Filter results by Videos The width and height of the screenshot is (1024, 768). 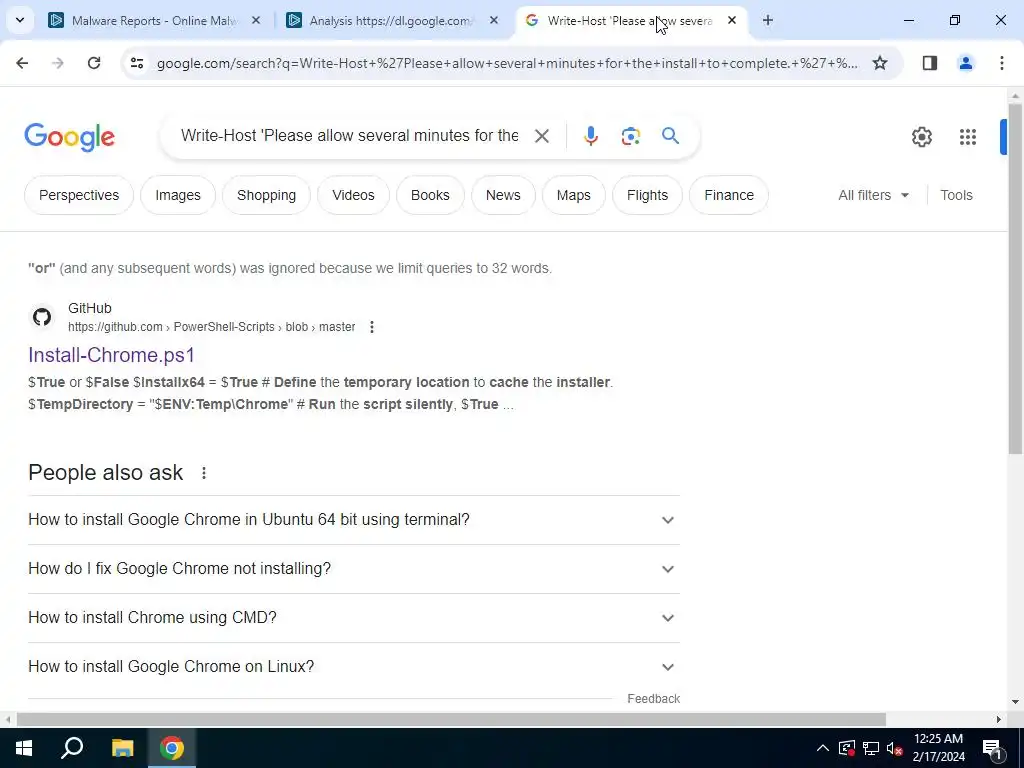(x=353, y=195)
